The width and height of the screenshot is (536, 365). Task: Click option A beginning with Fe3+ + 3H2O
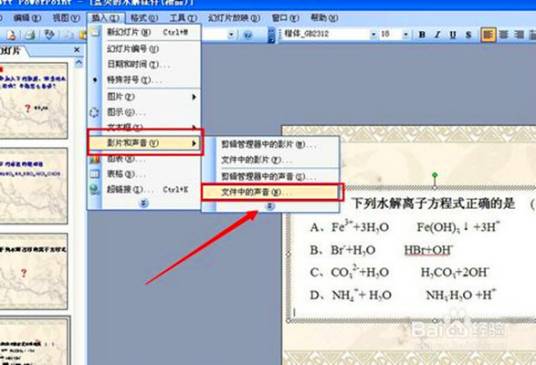(x=405, y=227)
